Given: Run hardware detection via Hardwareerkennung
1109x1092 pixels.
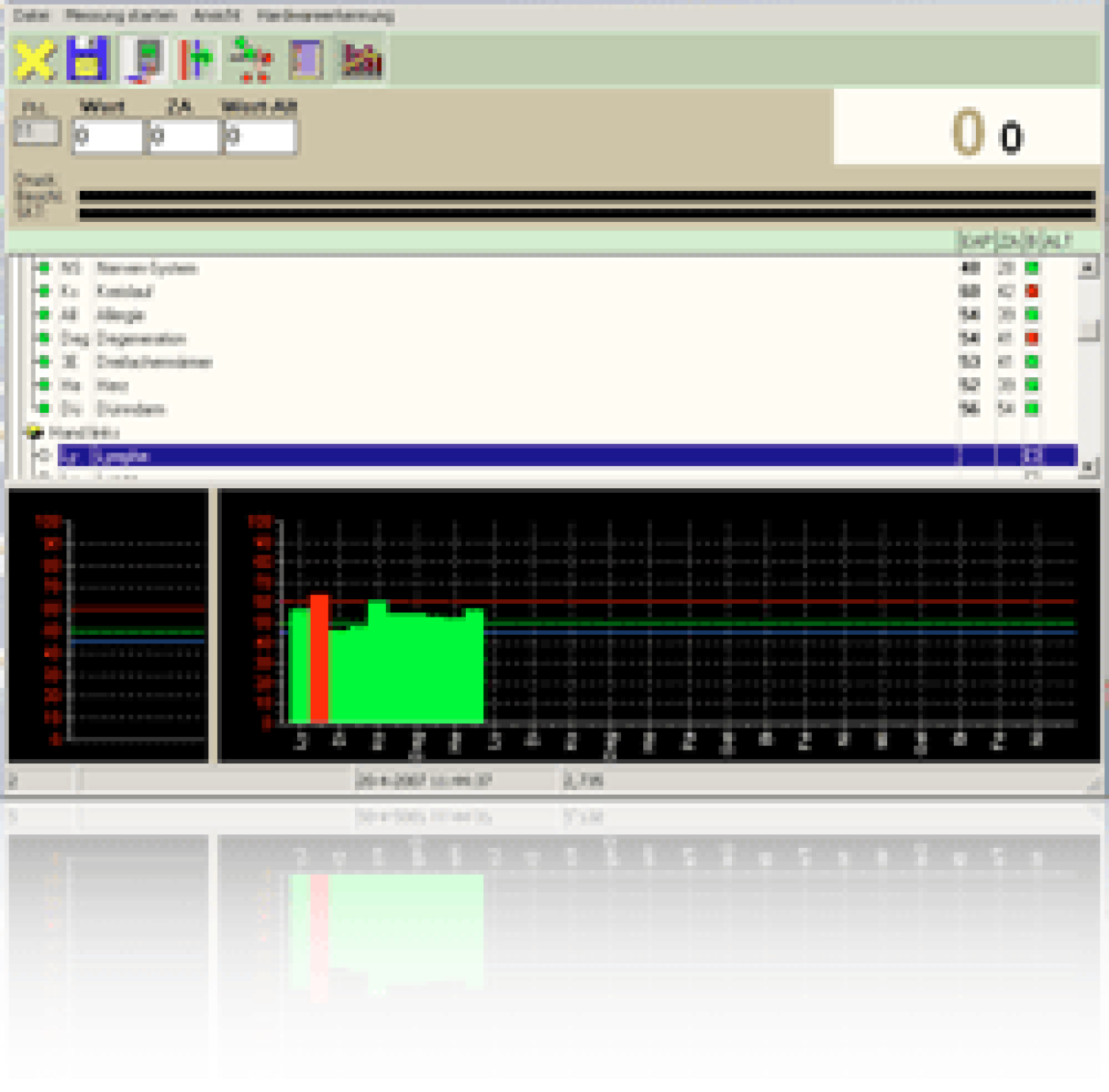Looking at the screenshot, I should click(x=325, y=14).
